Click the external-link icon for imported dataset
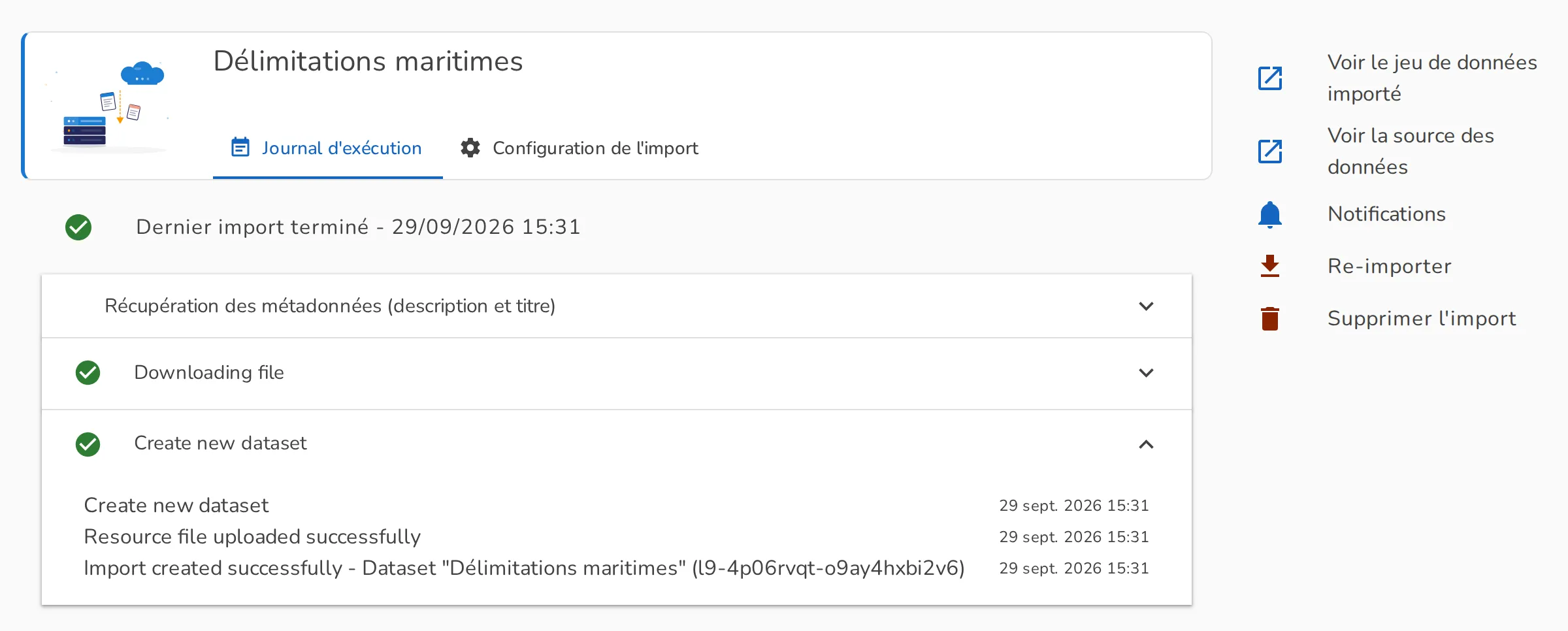The width and height of the screenshot is (1568, 631). [1269, 78]
